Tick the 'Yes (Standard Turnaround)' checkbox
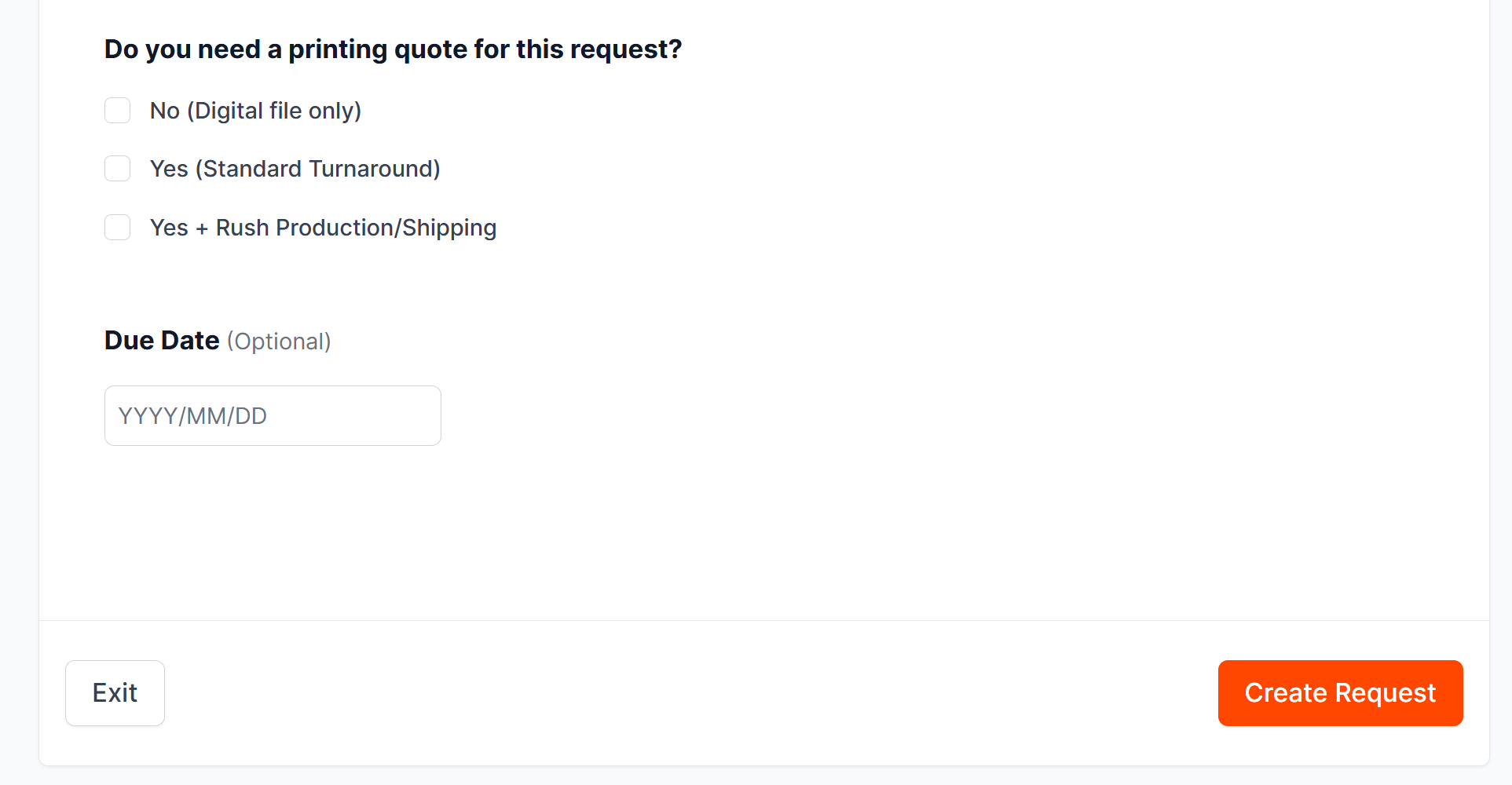The image size is (1512, 785). click(x=118, y=169)
